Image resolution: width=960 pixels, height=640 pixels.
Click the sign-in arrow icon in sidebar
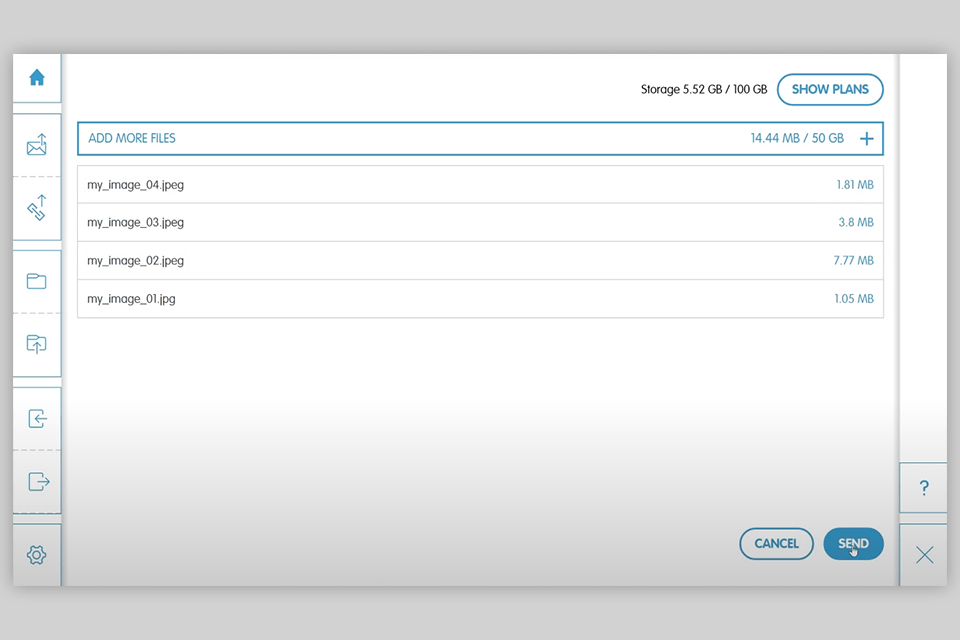point(37,418)
